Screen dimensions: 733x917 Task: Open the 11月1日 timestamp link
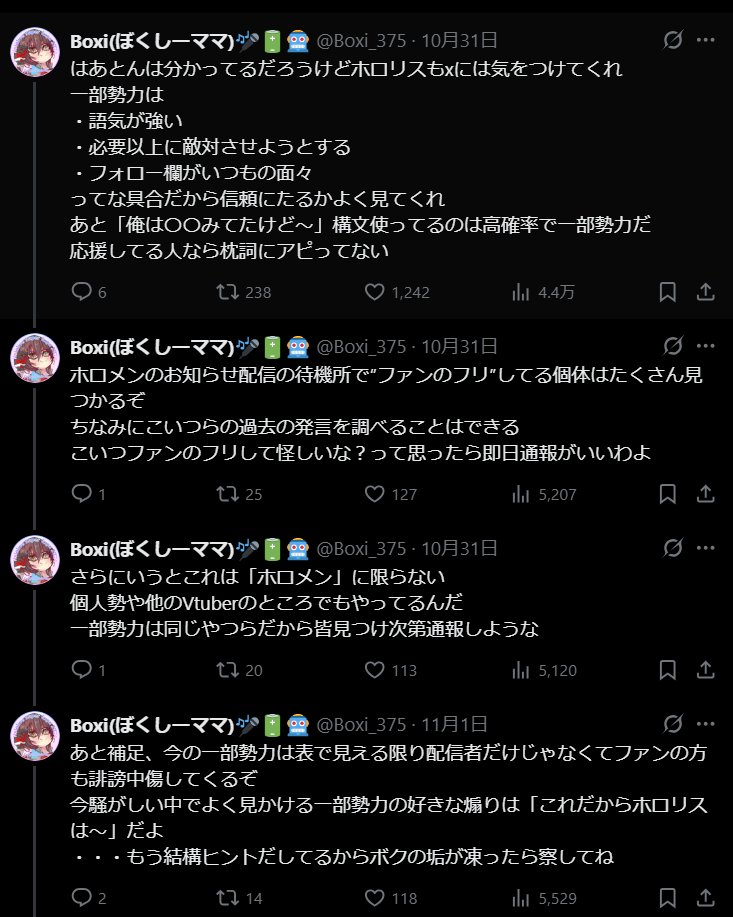point(455,724)
